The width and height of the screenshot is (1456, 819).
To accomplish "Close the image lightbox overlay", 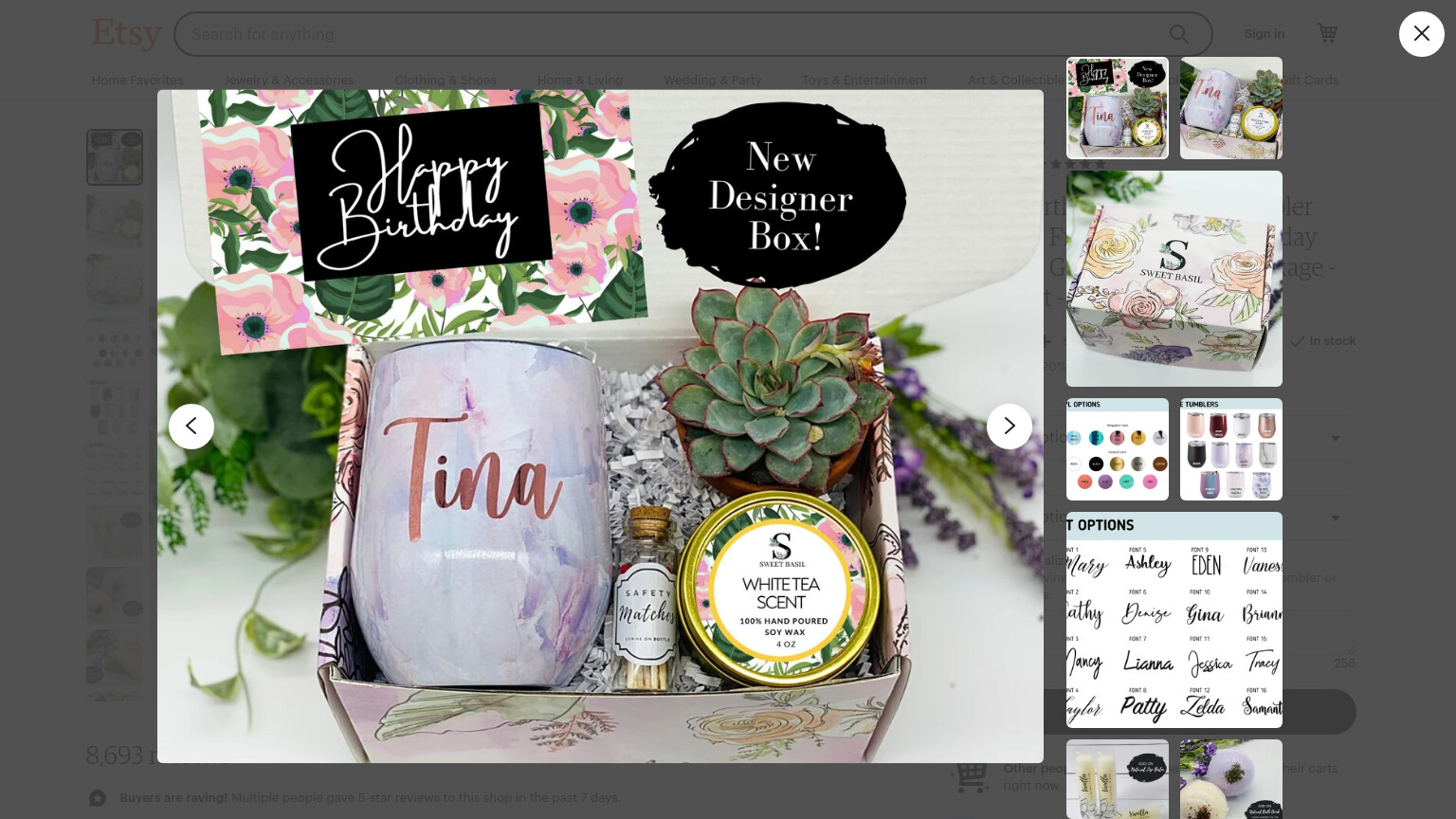I will (1421, 34).
